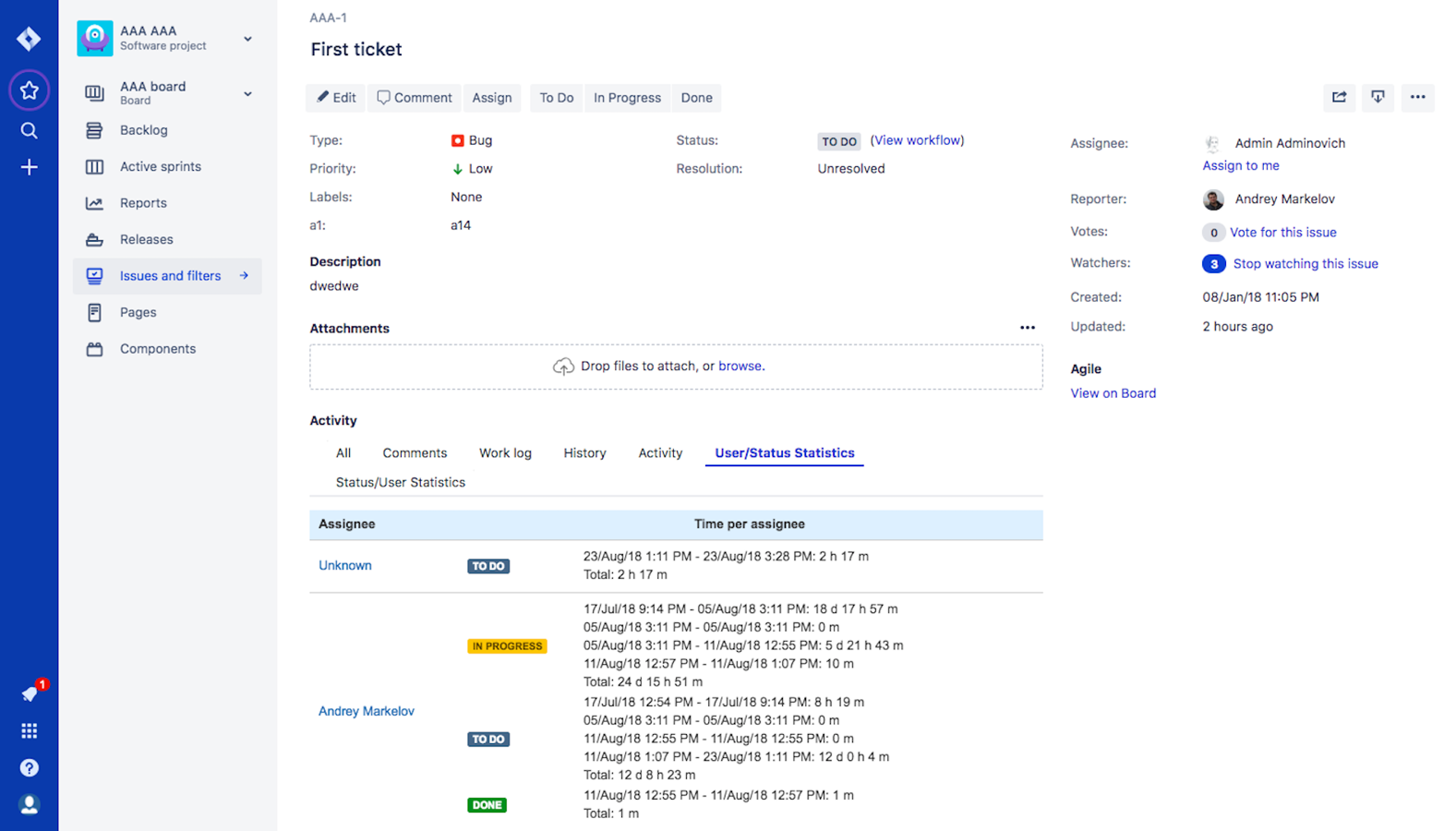
Task: Click the Assign to me link
Action: (x=1241, y=166)
